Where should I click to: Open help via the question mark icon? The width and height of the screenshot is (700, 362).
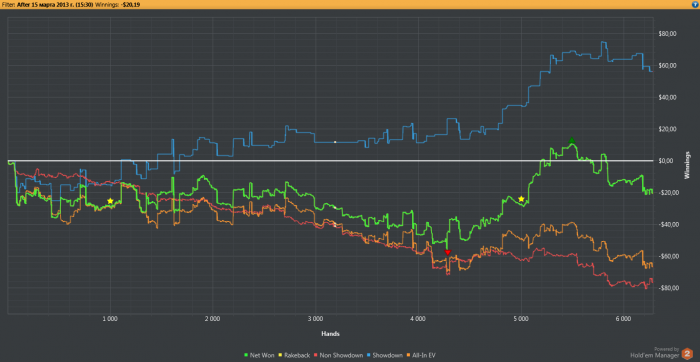695,4
